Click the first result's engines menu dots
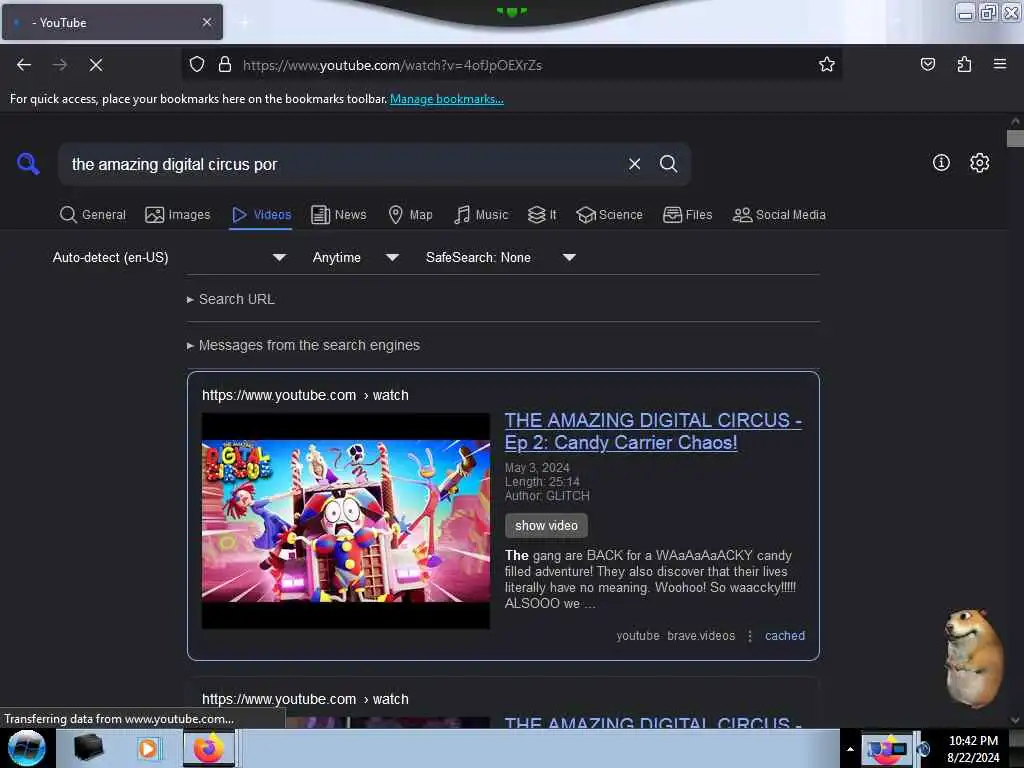 pyautogui.click(x=750, y=635)
